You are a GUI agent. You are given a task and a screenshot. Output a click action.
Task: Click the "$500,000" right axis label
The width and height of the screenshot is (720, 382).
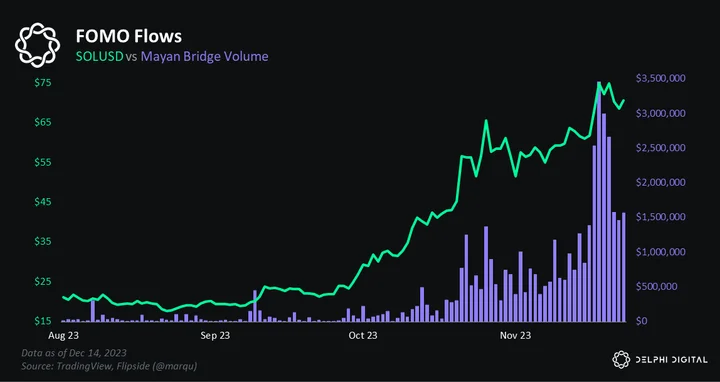pyautogui.click(x=657, y=286)
